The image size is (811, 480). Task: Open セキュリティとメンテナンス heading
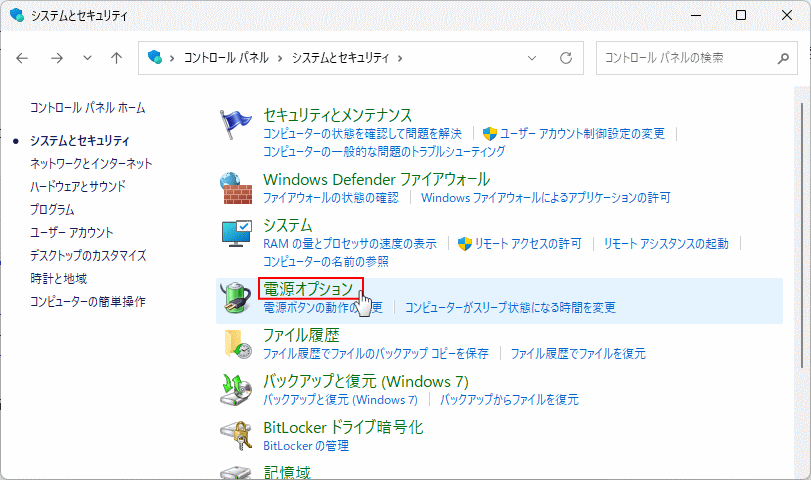pos(338,115)
